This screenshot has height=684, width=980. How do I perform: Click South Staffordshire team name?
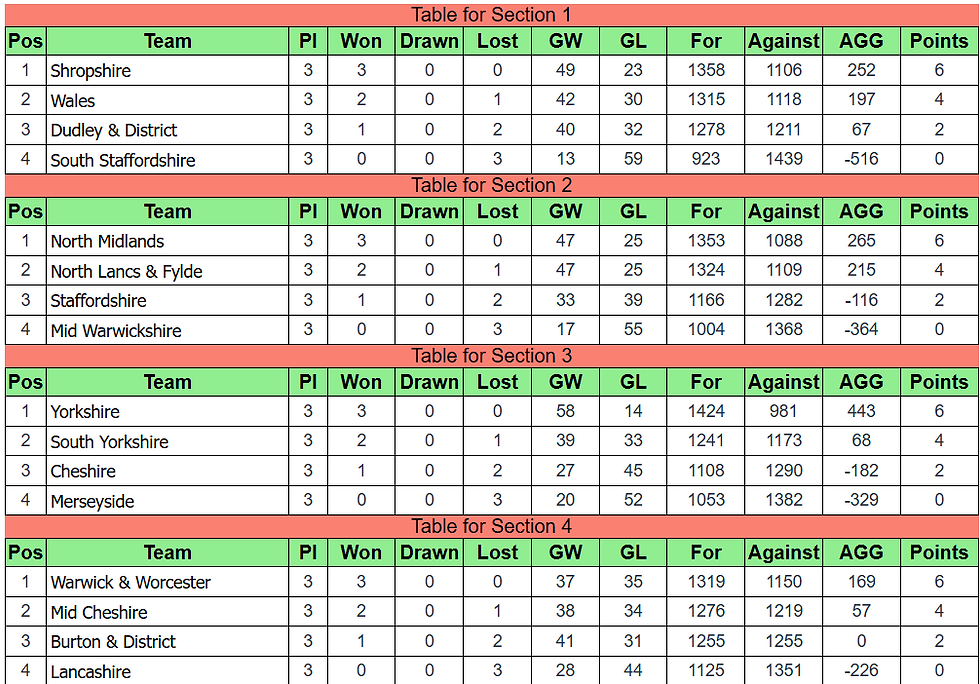click(x=122, y=160)
